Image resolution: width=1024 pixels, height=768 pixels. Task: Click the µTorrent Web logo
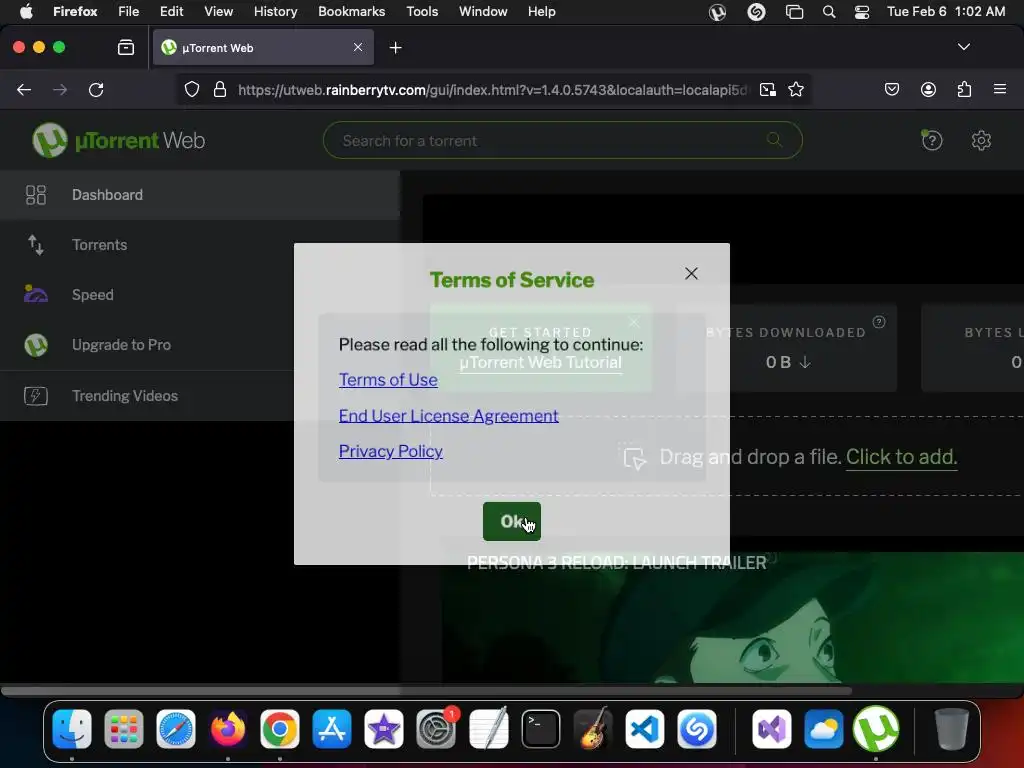tap(118, 140)
